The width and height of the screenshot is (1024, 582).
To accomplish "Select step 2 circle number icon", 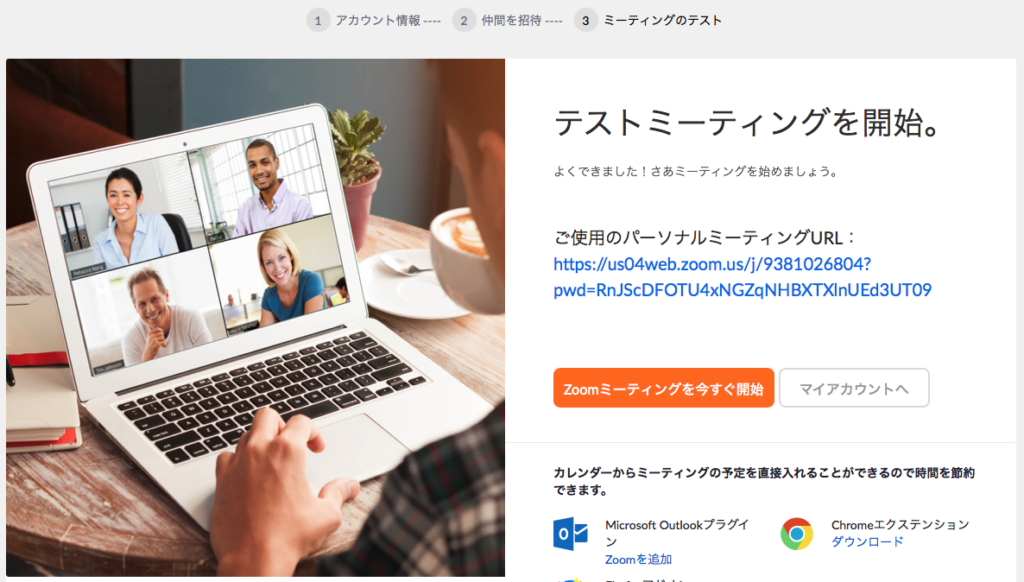I will 464,21.
